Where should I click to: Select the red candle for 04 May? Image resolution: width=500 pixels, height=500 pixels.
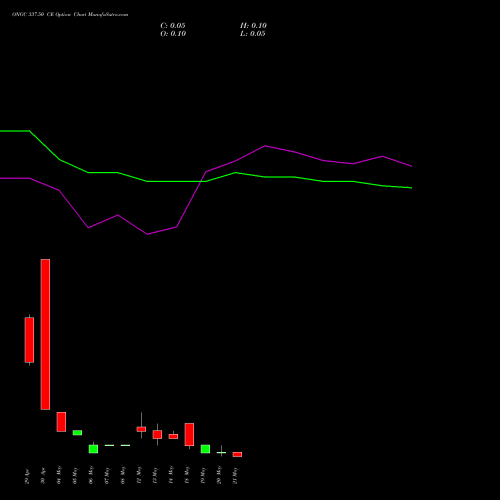[x=61, y=422]
